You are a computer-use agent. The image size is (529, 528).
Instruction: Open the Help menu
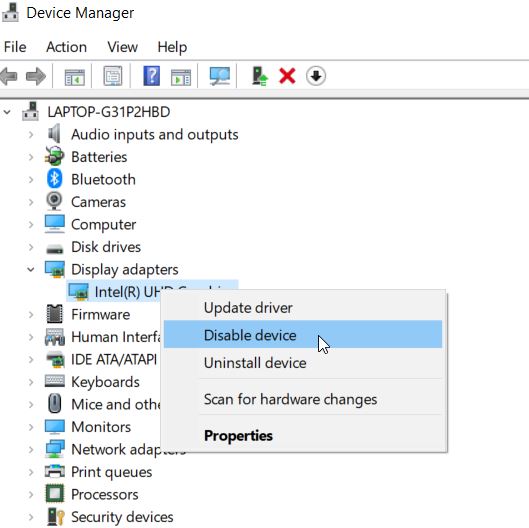tap(172, 47)
